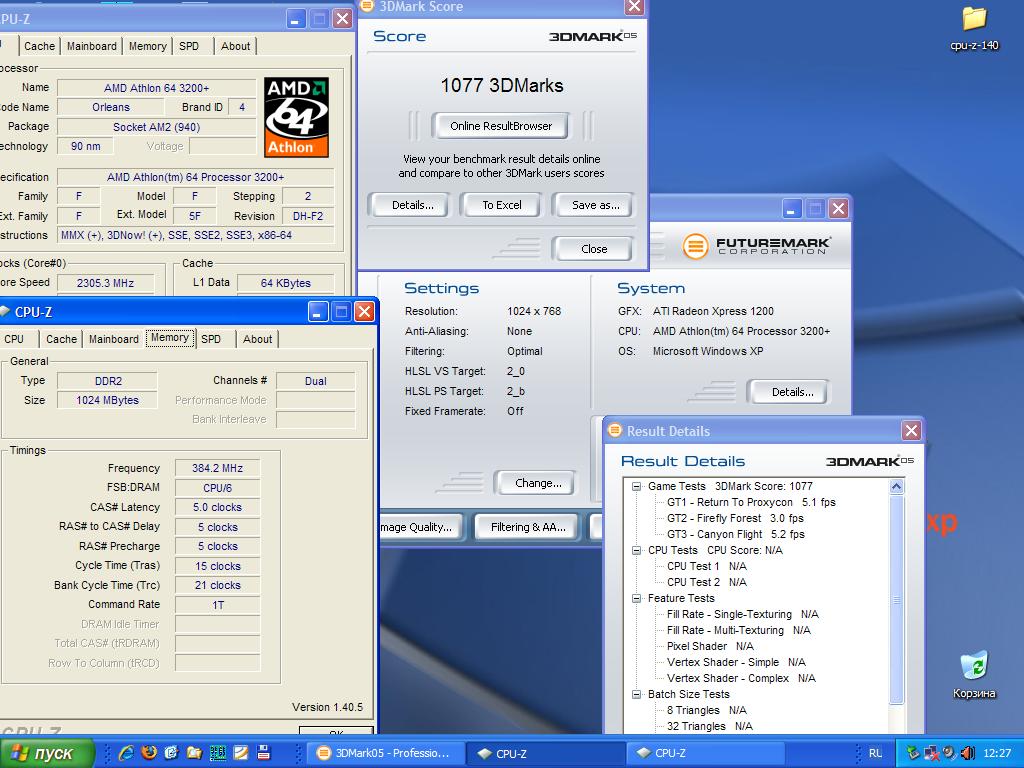This screenshot has width=1024, height=768.
Task: Collapse the Batch Size Tests tree node
Action: pos(636,694)
